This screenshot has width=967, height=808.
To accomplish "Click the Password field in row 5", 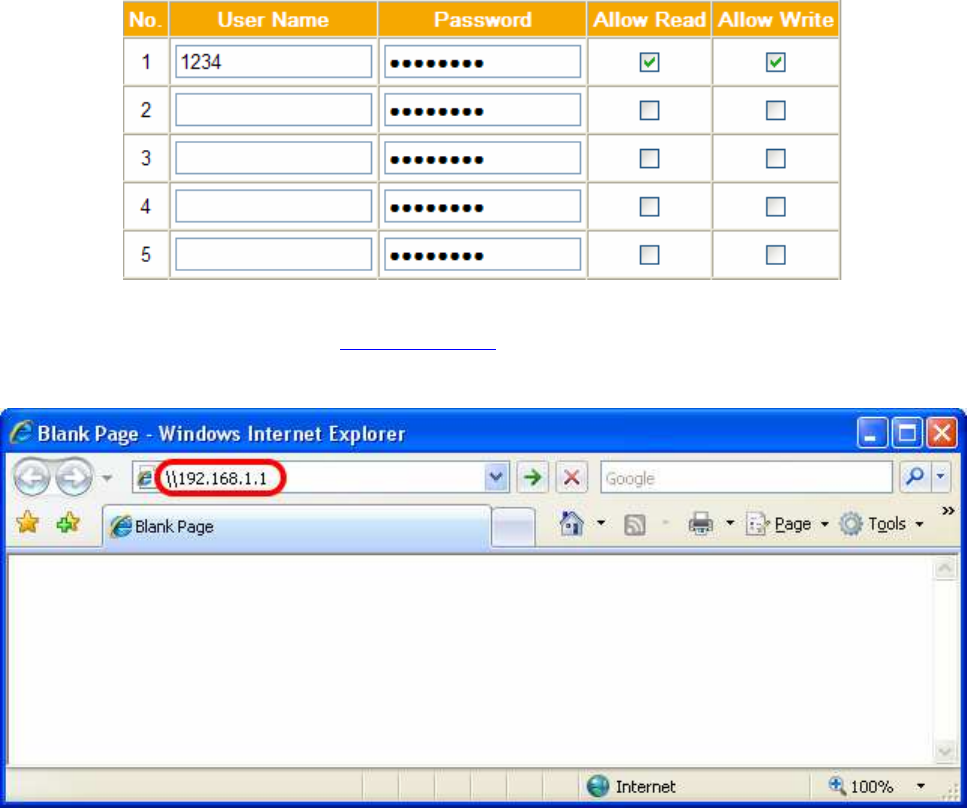I will (x=482, y=254).
